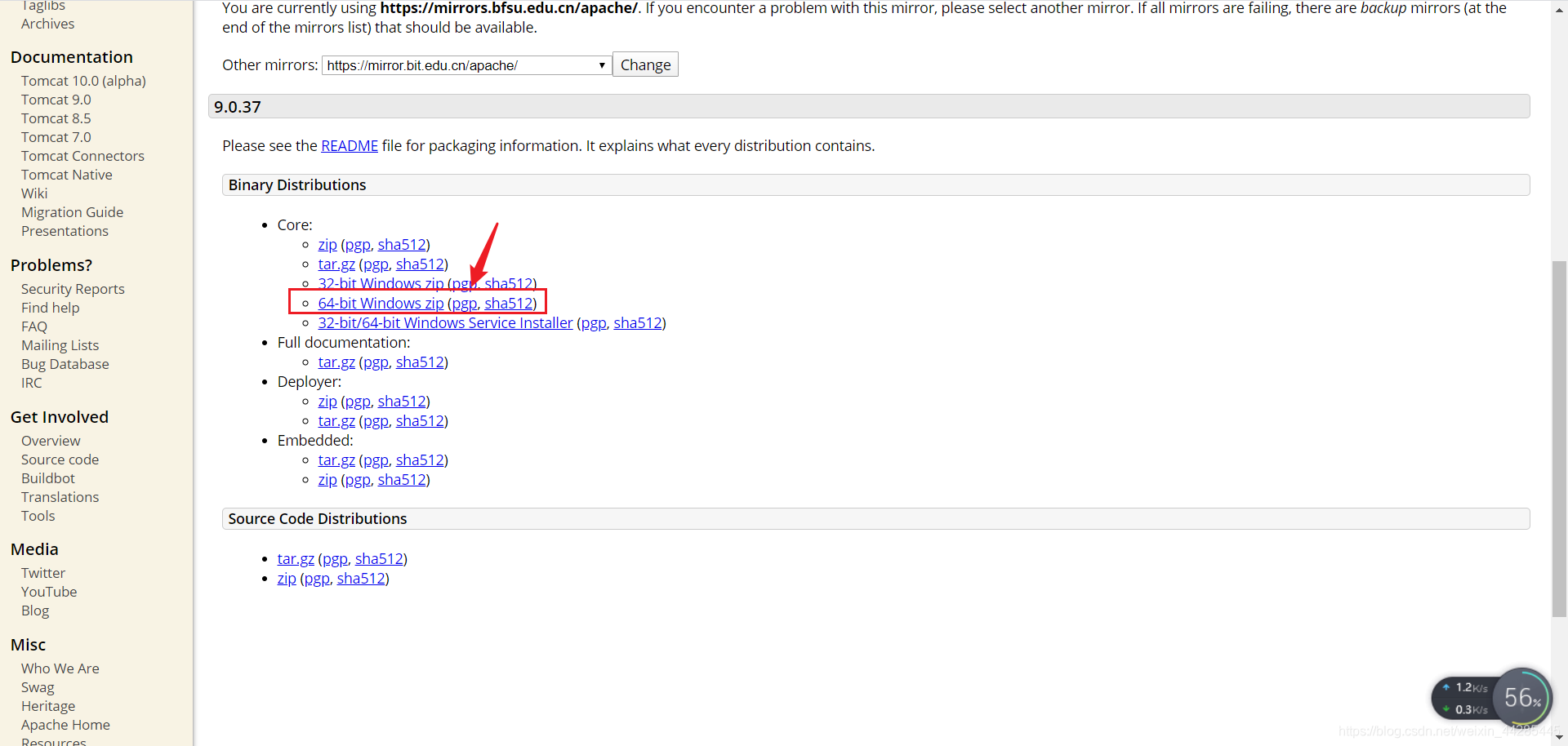Open pgp for source code tar.gz

[335, 558]
